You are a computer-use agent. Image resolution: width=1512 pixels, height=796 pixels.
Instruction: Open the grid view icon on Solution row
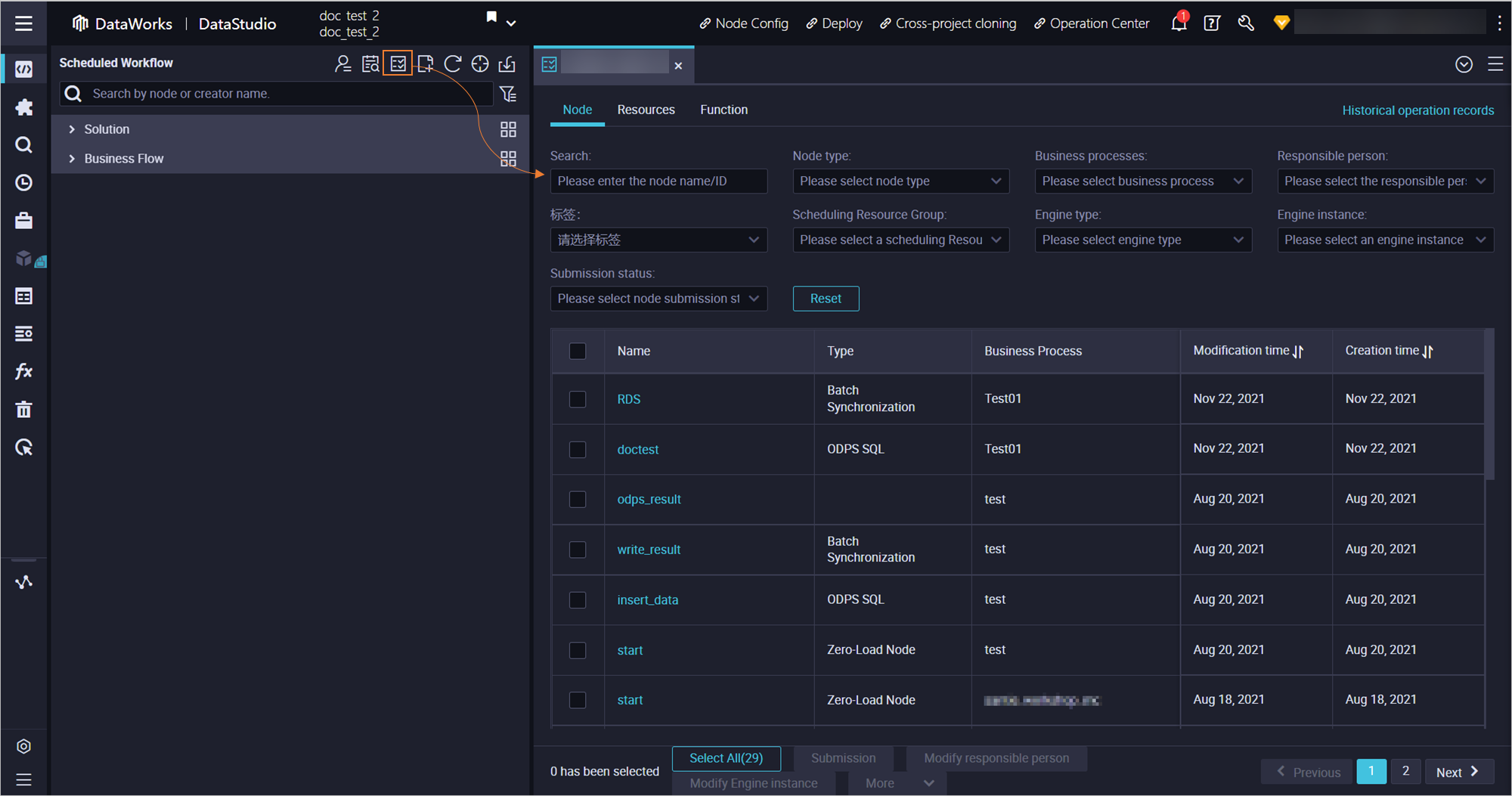point(508,129)
